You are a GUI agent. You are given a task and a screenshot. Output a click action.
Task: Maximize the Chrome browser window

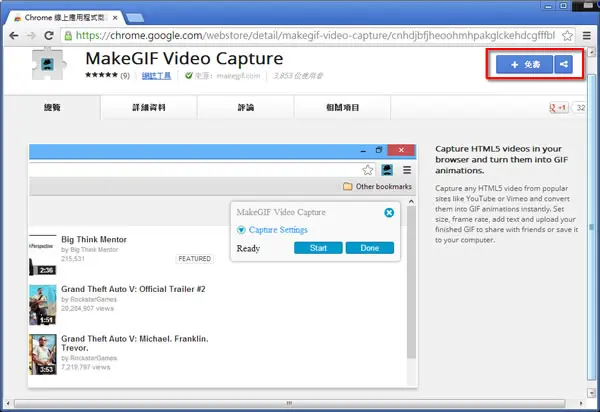(563, 6)
